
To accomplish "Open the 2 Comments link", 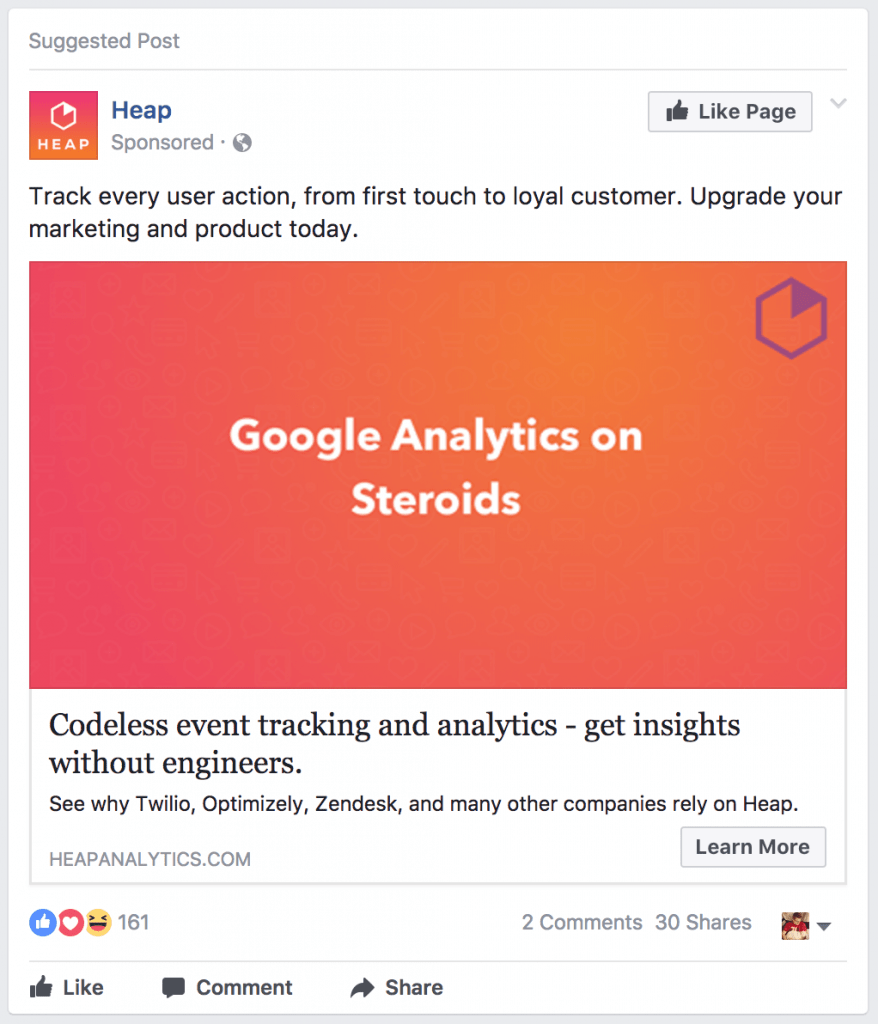I will point(581,923).
